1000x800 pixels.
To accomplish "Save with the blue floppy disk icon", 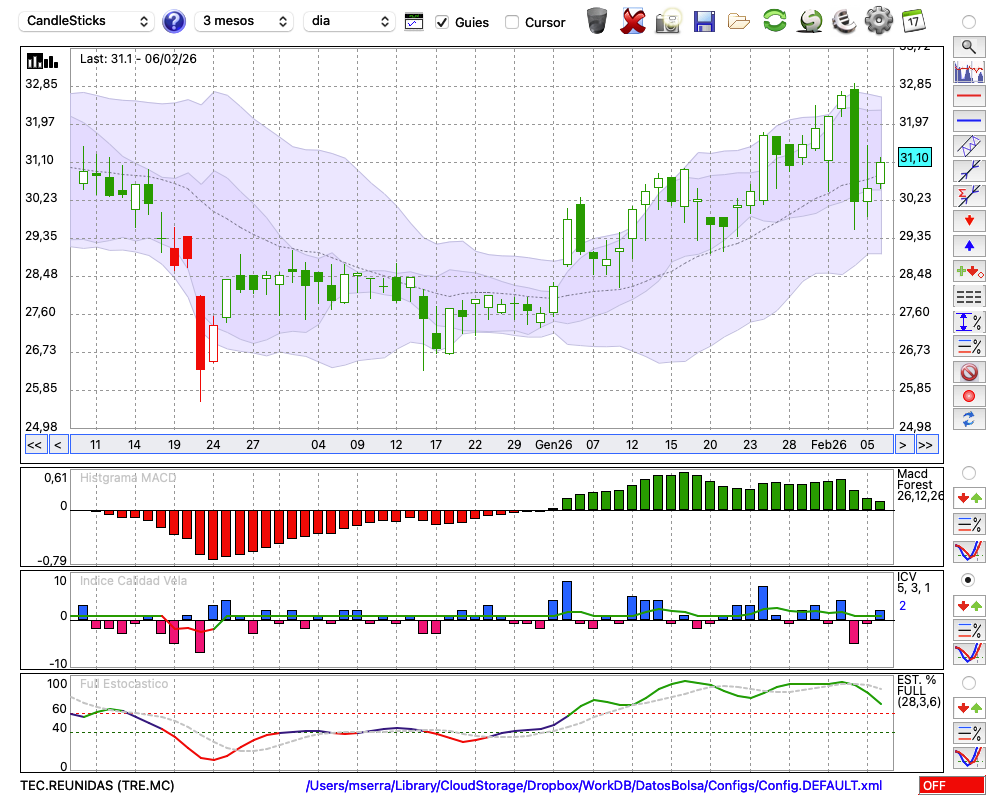I will point(704,21).
